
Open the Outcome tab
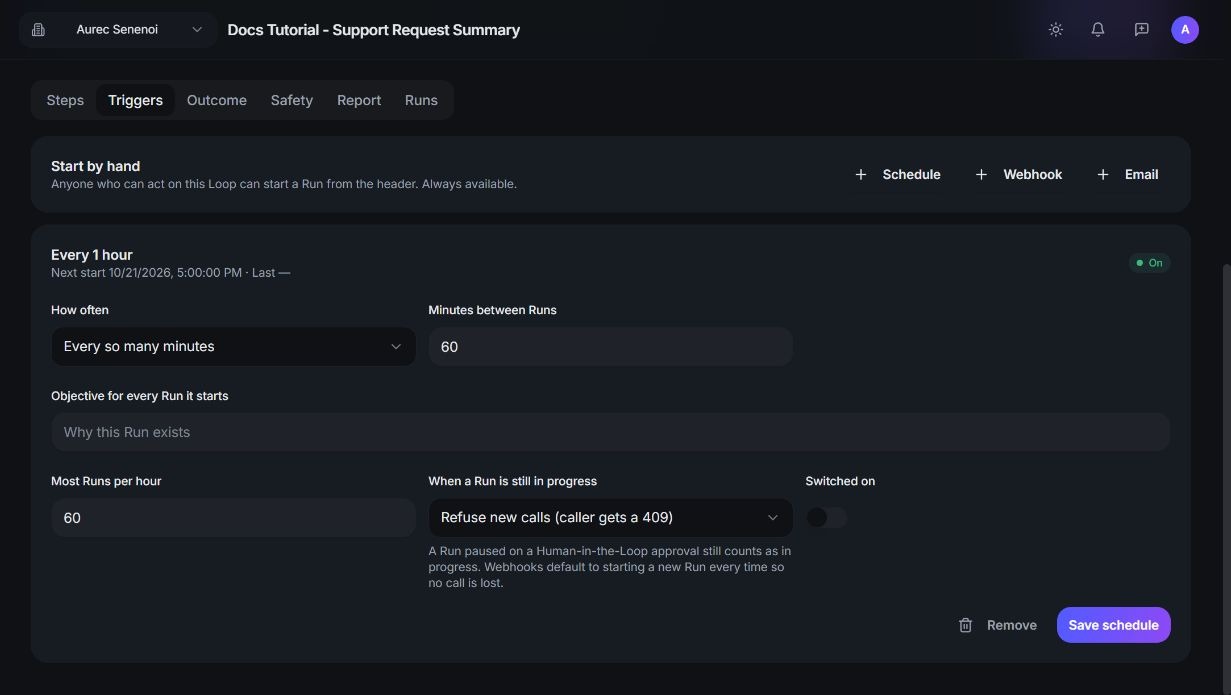coord(217,100)
